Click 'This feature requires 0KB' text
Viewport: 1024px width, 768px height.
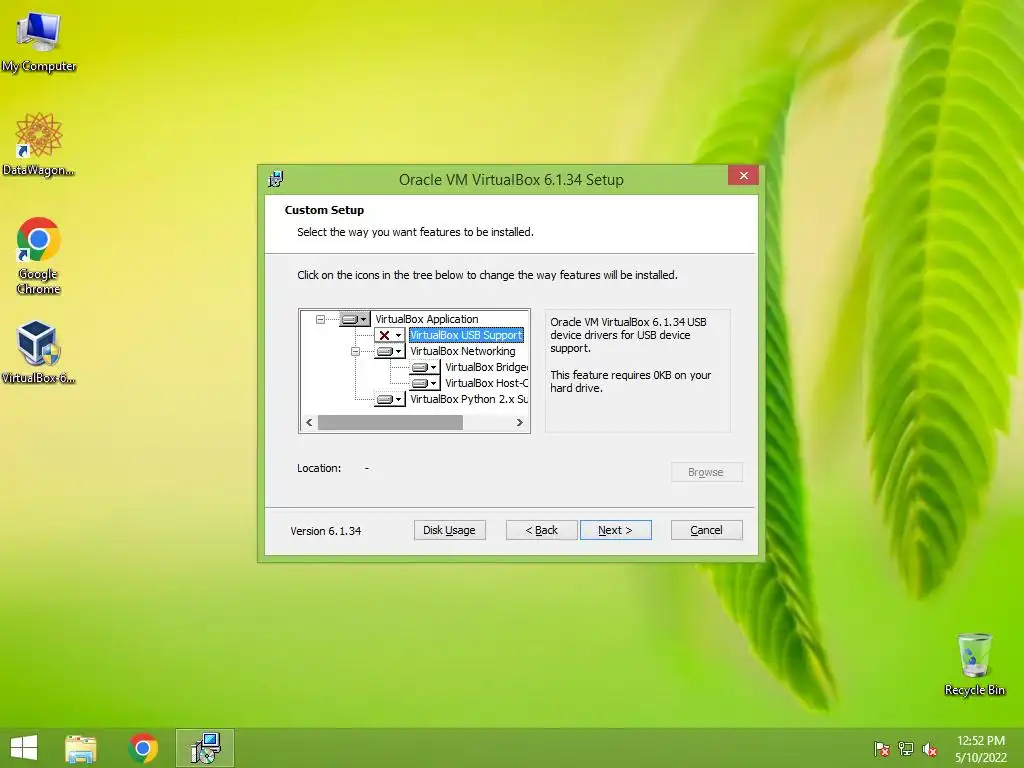(x=631, y=381)
